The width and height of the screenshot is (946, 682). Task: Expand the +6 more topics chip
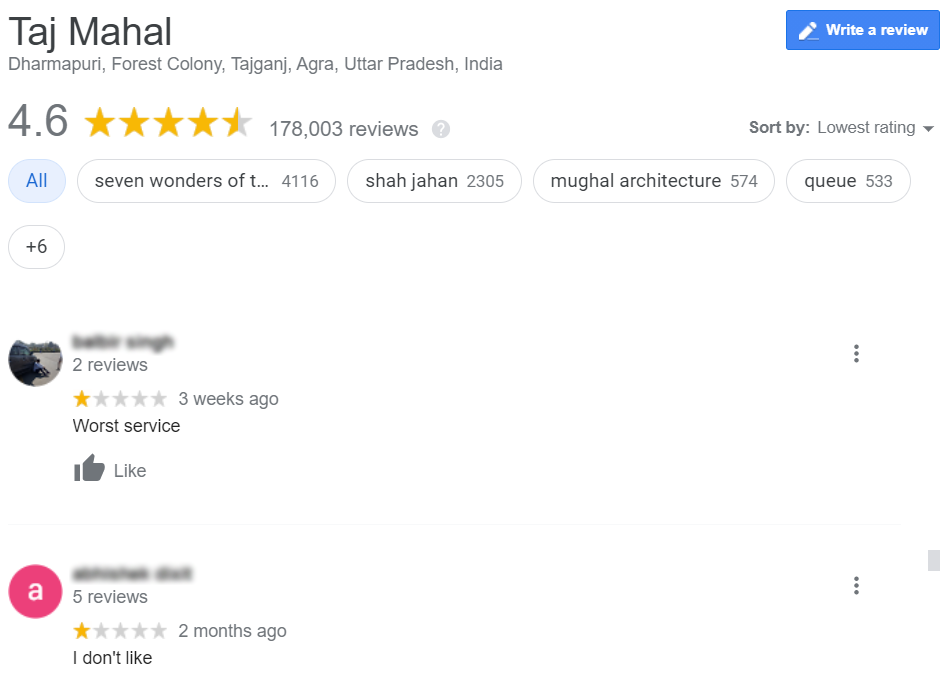36,247
